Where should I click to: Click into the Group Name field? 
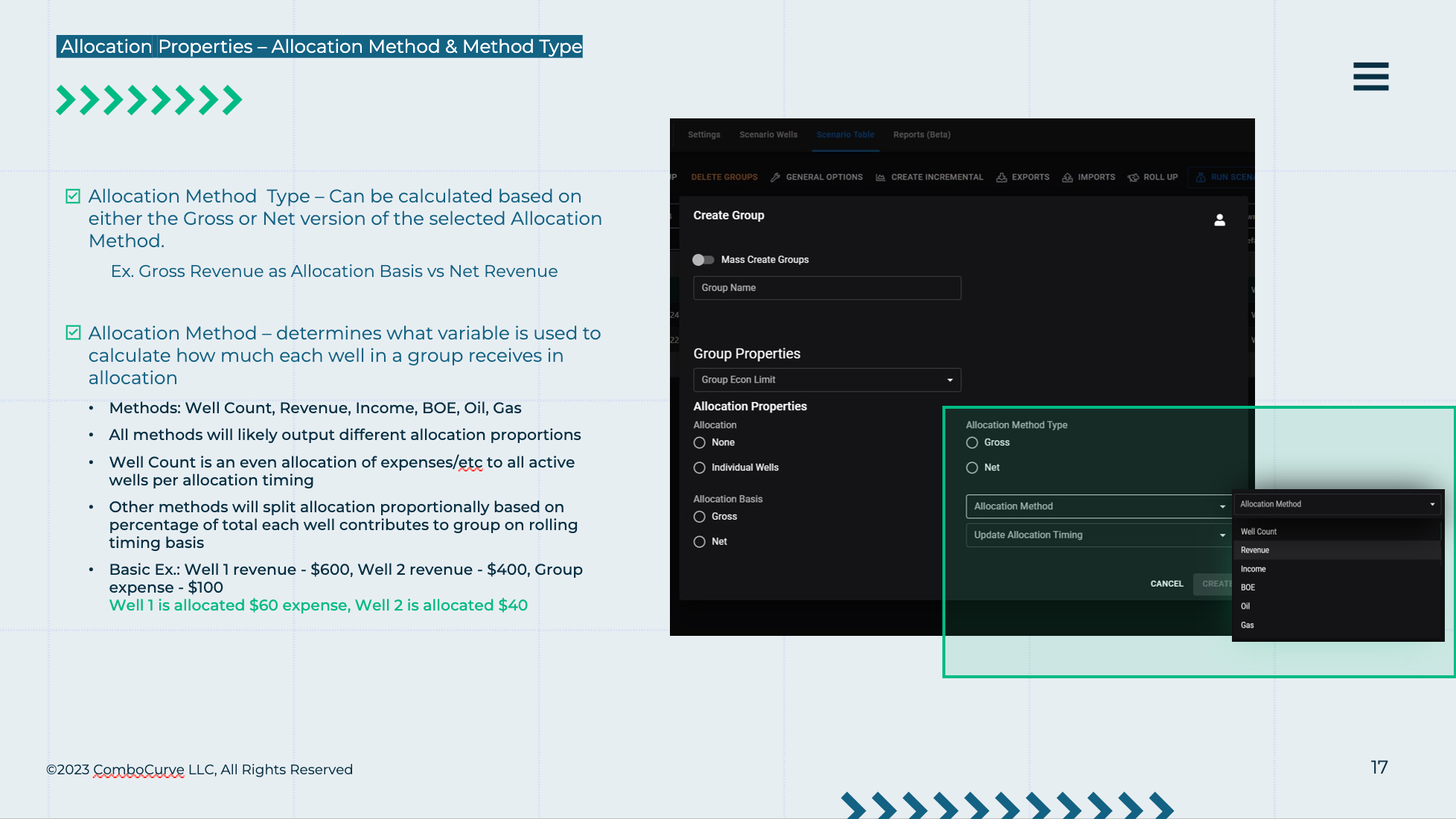[826, 288]
